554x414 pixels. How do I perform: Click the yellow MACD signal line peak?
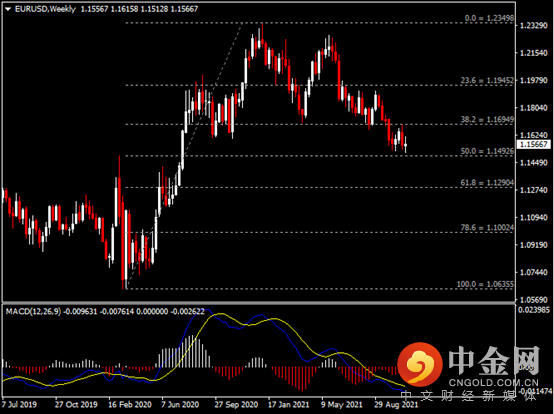coord(221,314)
